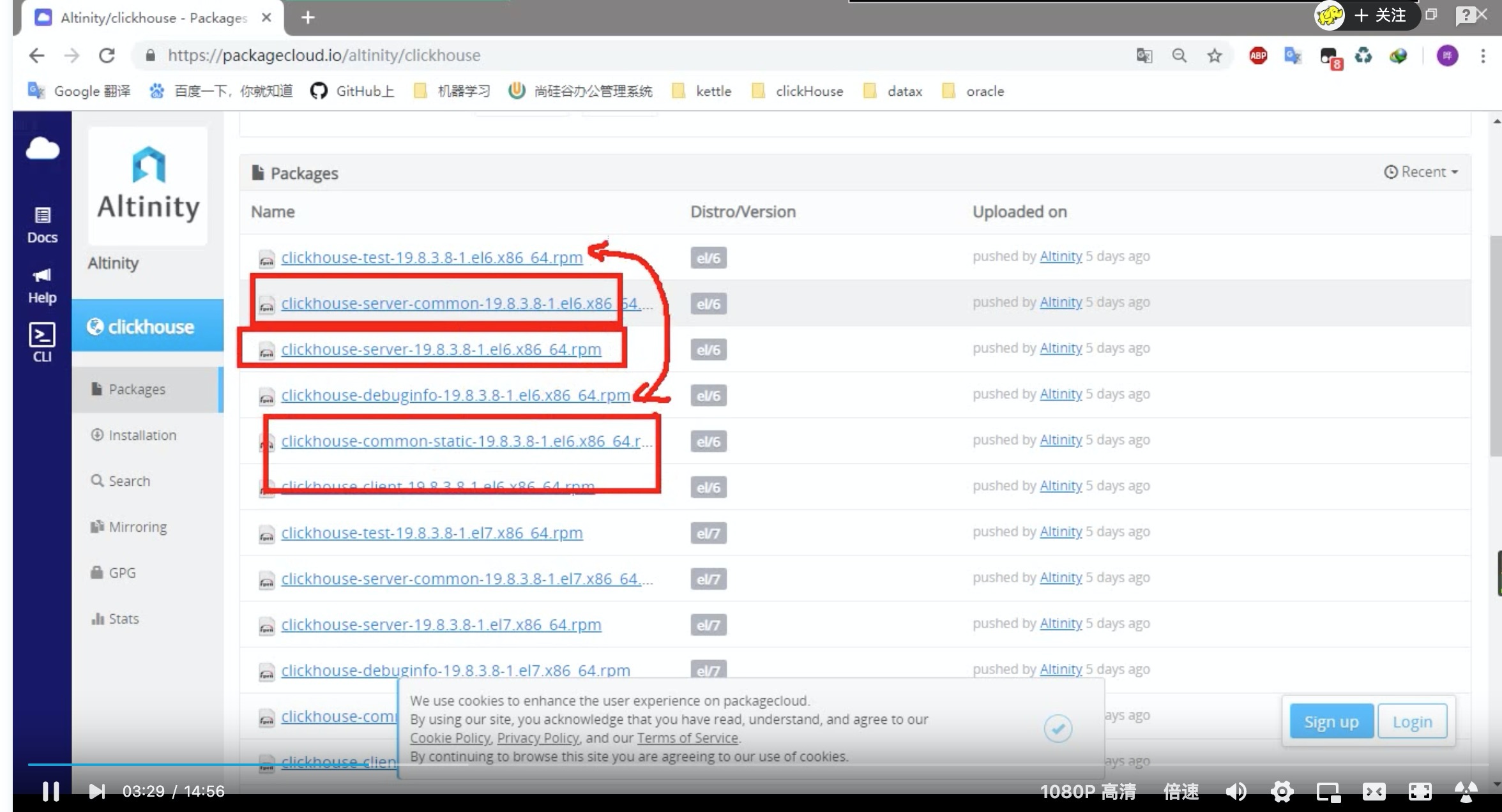
Task: Open the translate page icon in address bar
Action: pos(1144,56)
